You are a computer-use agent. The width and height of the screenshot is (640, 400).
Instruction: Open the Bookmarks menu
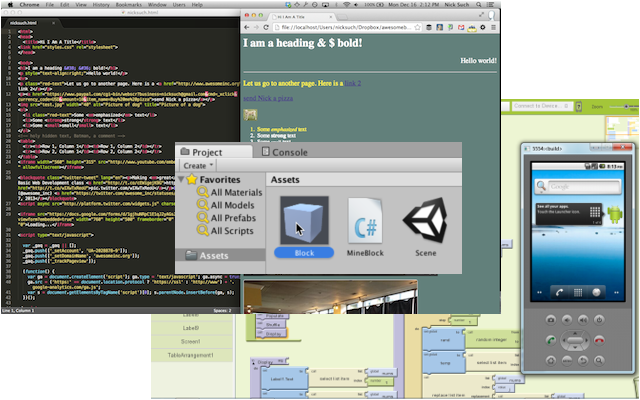(128, 4)
